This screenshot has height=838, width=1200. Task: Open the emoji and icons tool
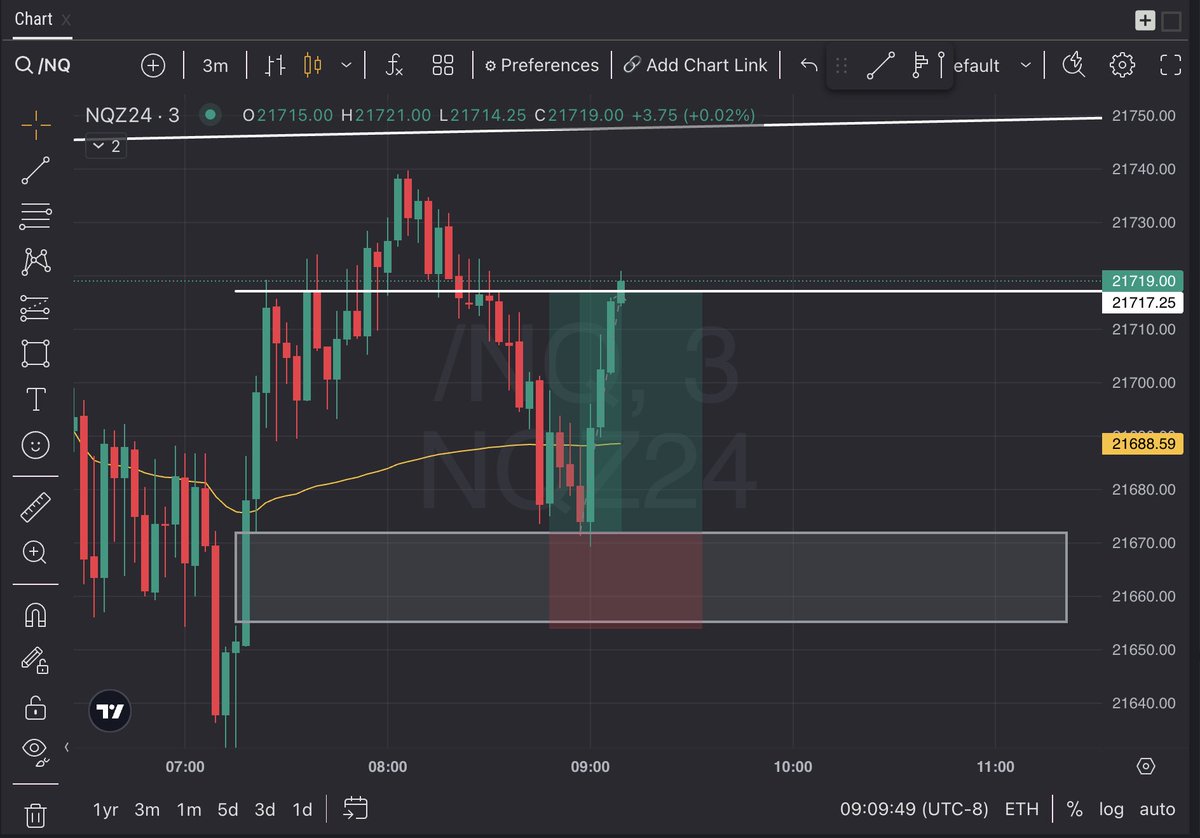click(x=36, y=445)
